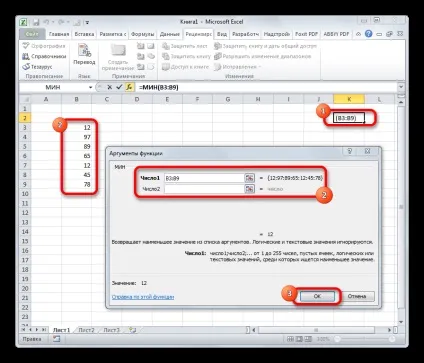Switch to the ABBYY PDF tab
This screenshot has height=363, width=424.
pyautogui.click(x=337, y=34)
